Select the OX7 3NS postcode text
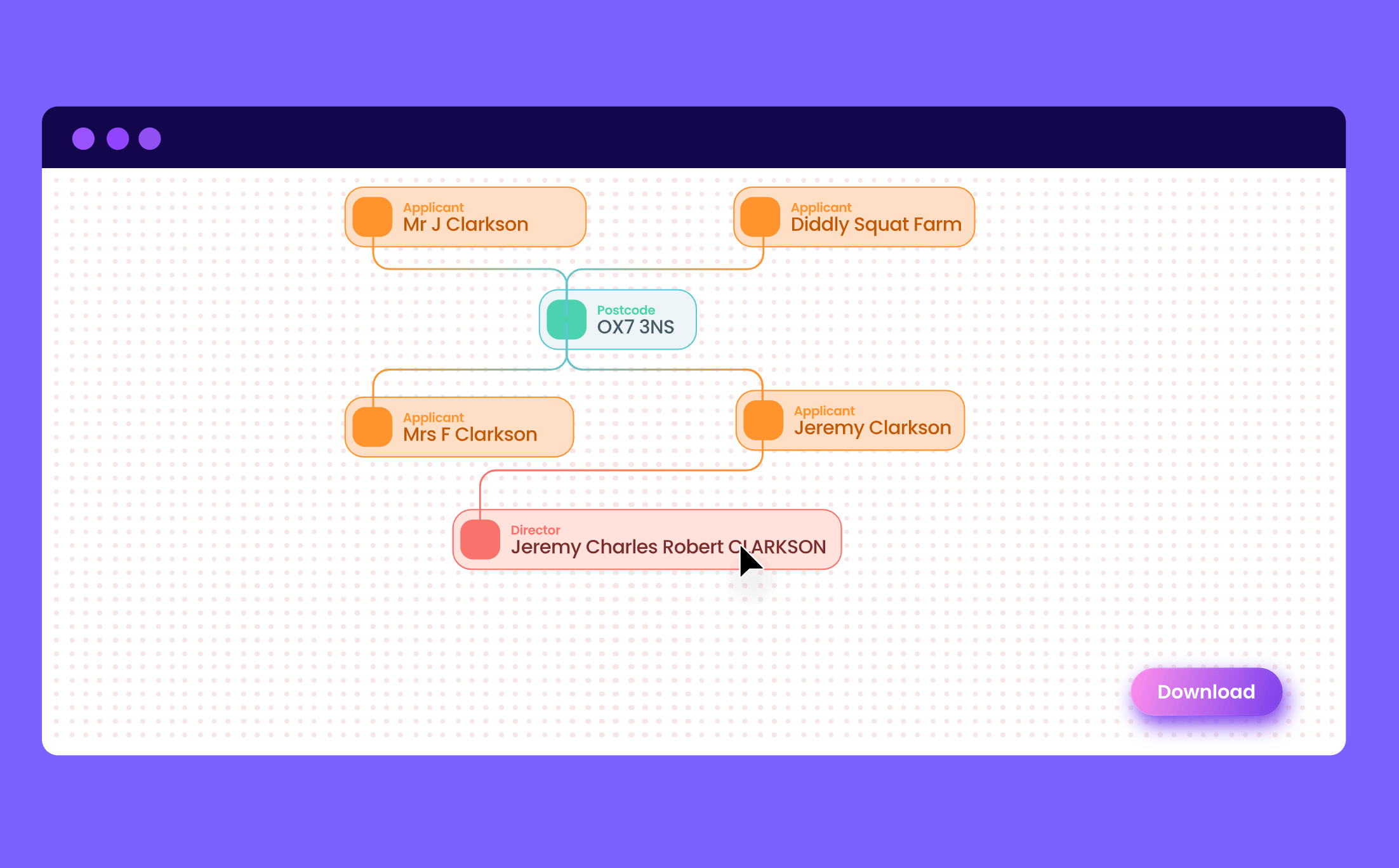 click(635, 327)
